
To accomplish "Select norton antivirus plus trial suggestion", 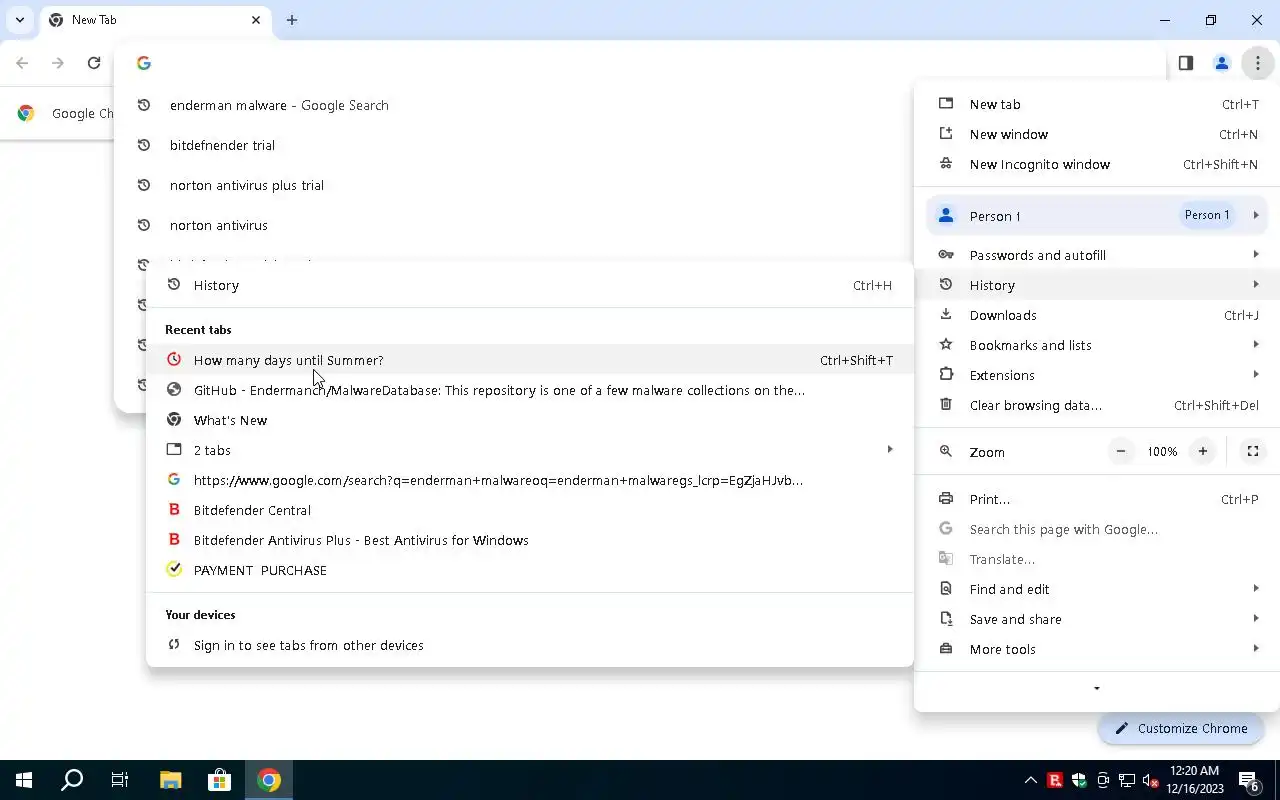I will tap(514, 185).
